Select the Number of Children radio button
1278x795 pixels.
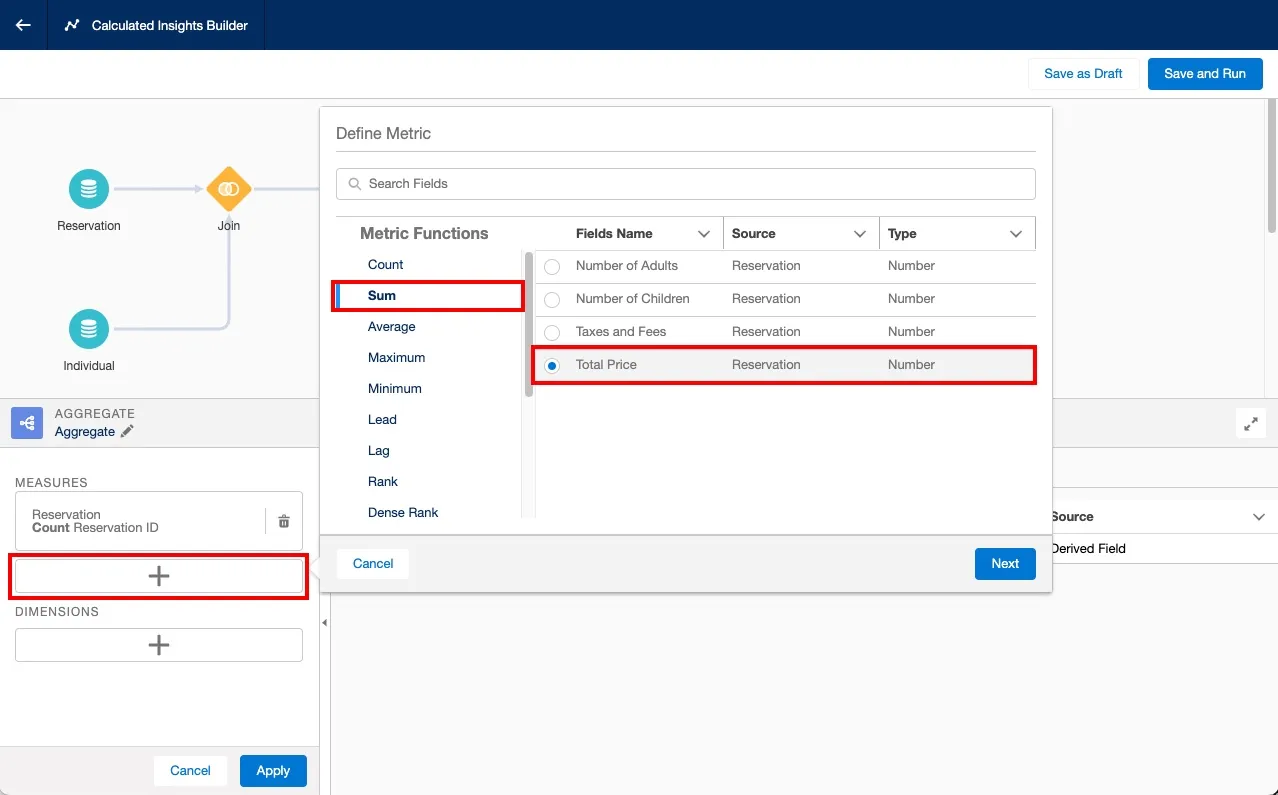[552, 299]
